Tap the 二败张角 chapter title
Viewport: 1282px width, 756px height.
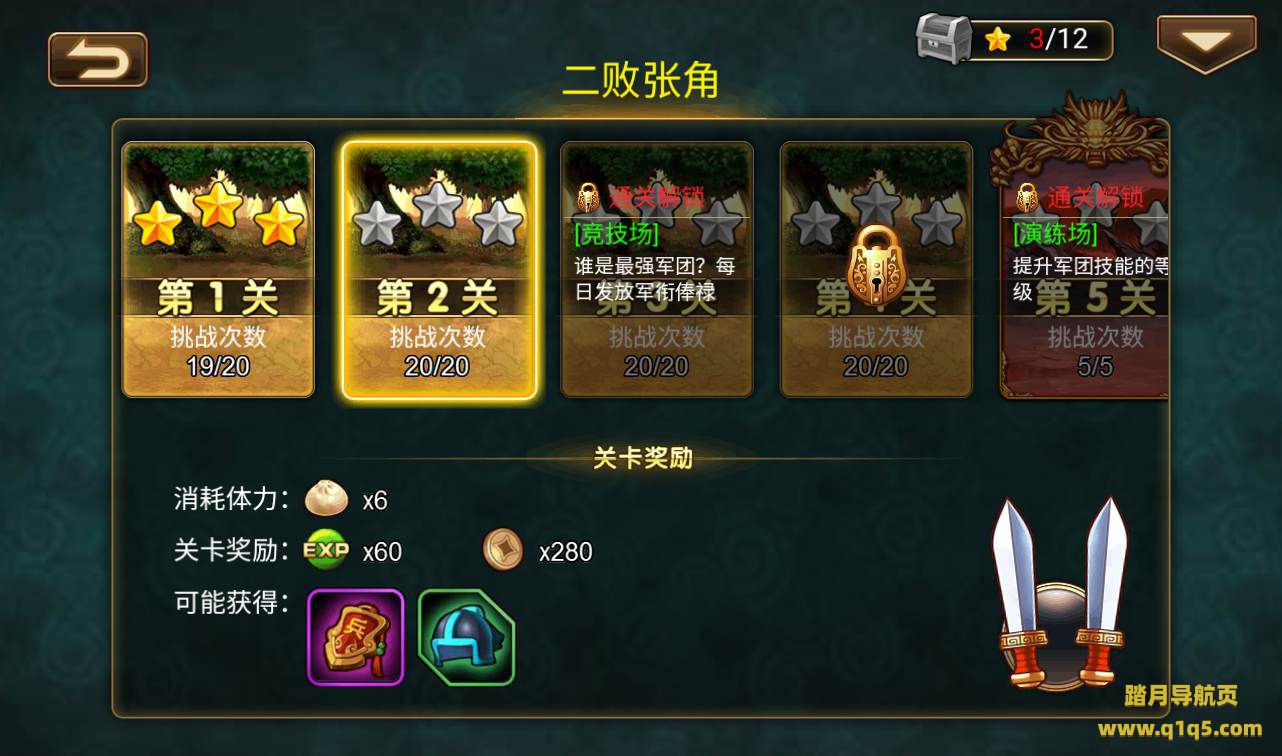coord(640,81)
